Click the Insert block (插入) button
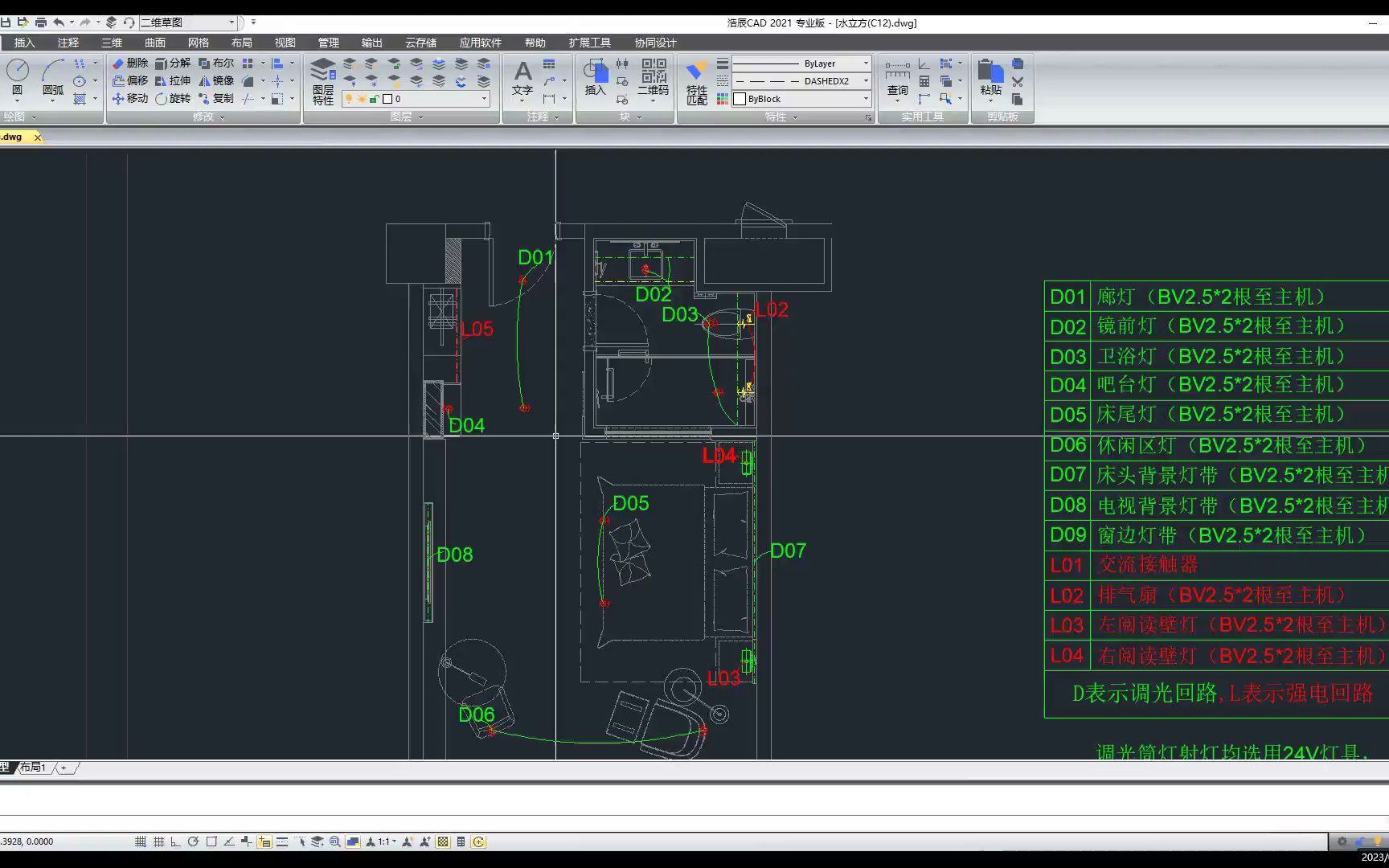The image size is (1389, 868). point(595,77)
